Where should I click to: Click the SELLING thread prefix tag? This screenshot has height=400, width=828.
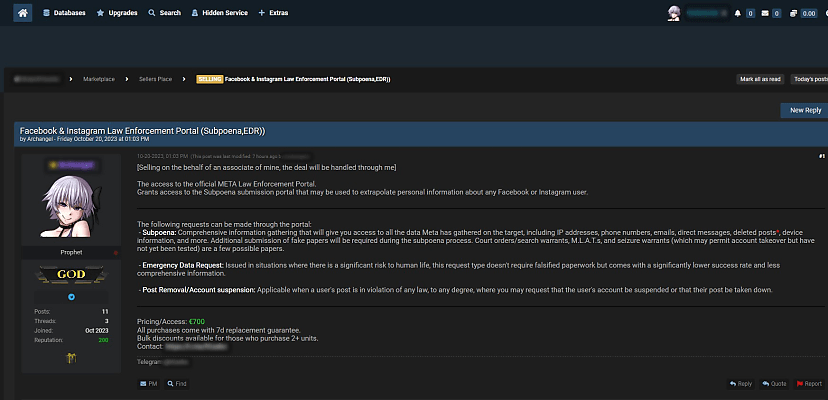click(209, 79)
